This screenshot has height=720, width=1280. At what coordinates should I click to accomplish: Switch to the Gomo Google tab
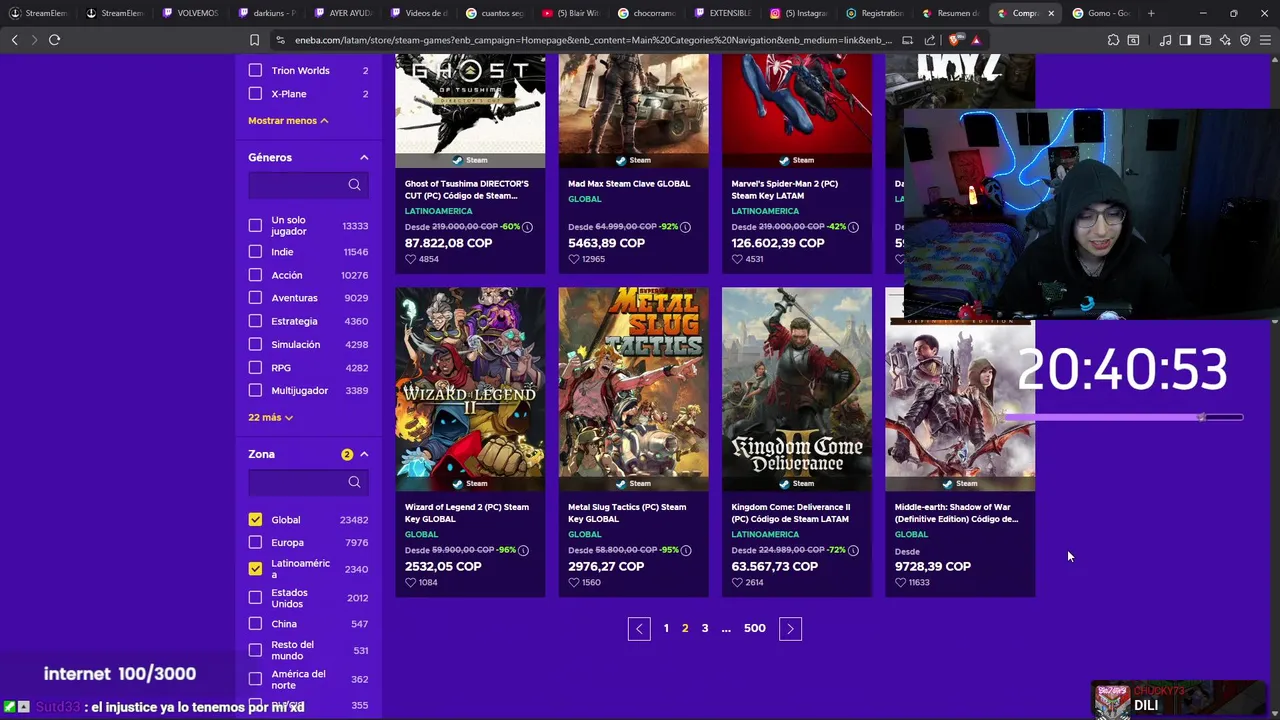[1101, 13]
